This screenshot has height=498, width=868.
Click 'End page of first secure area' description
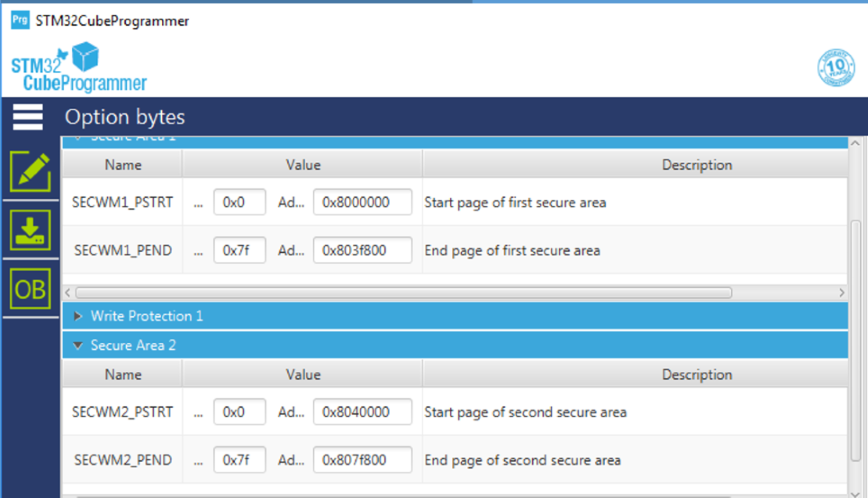click(512, 251)
